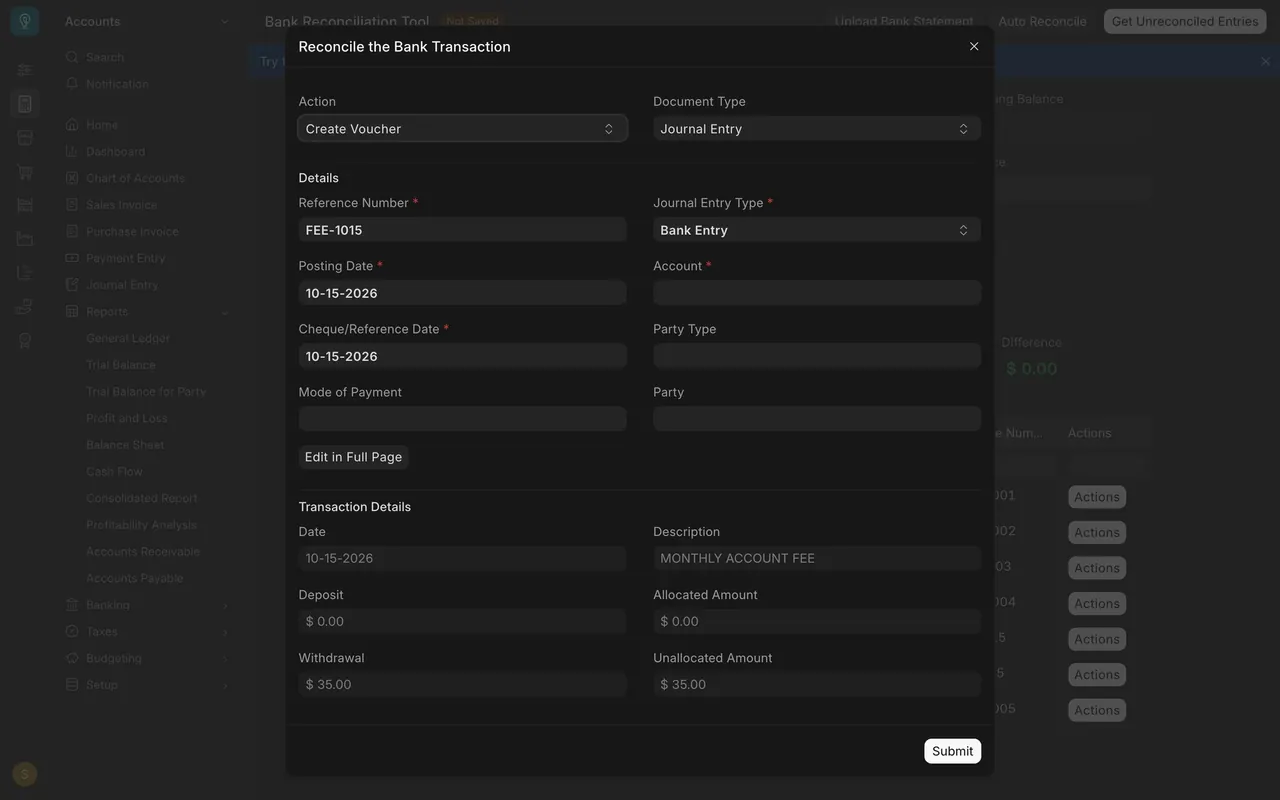Viewport: 1280px width, 800px height.
Task: Click the Edit in Full Page button
Action: pos(354,457)
